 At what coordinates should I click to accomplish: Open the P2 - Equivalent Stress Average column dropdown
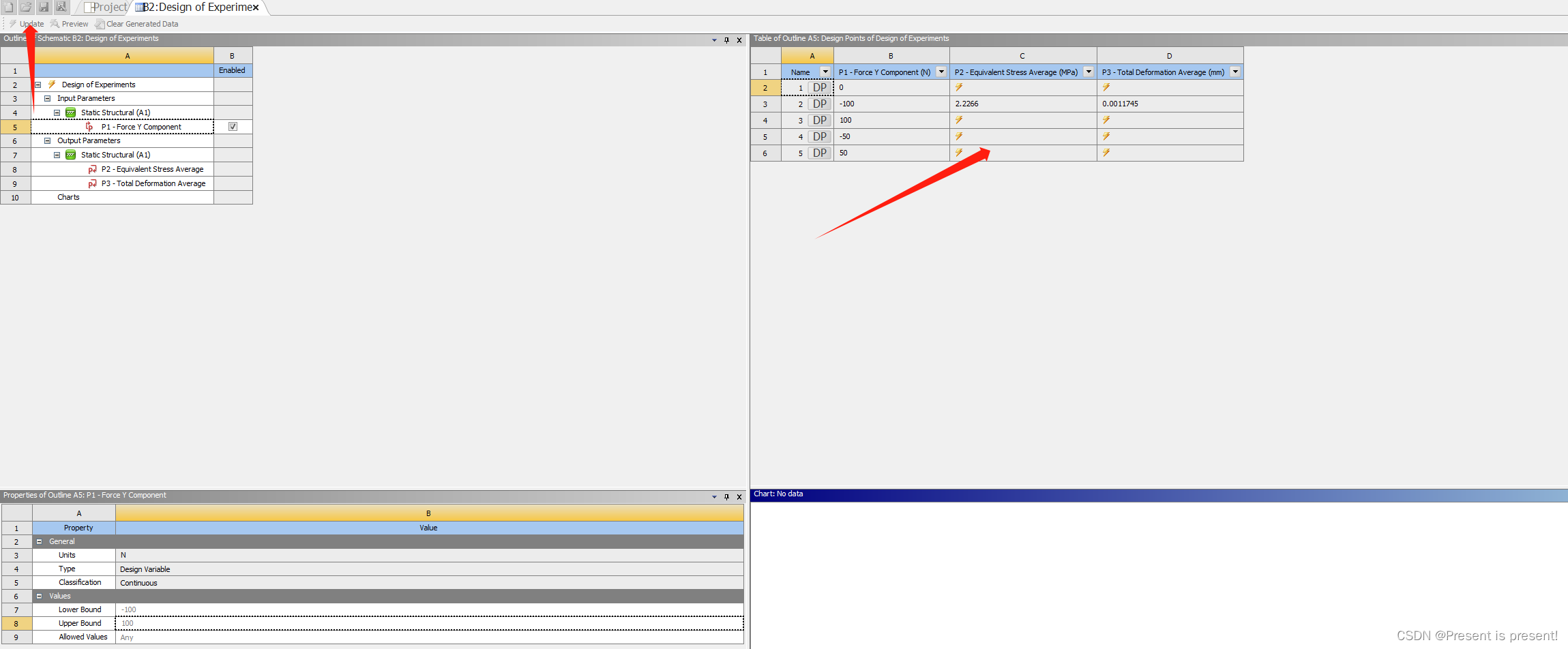(1088, 72)
